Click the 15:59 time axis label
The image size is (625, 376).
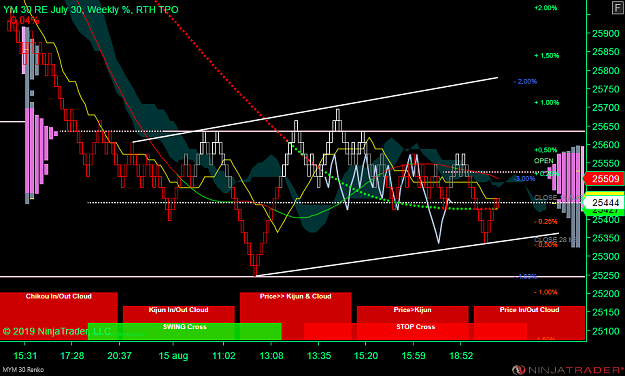click(x=413, y=355)
